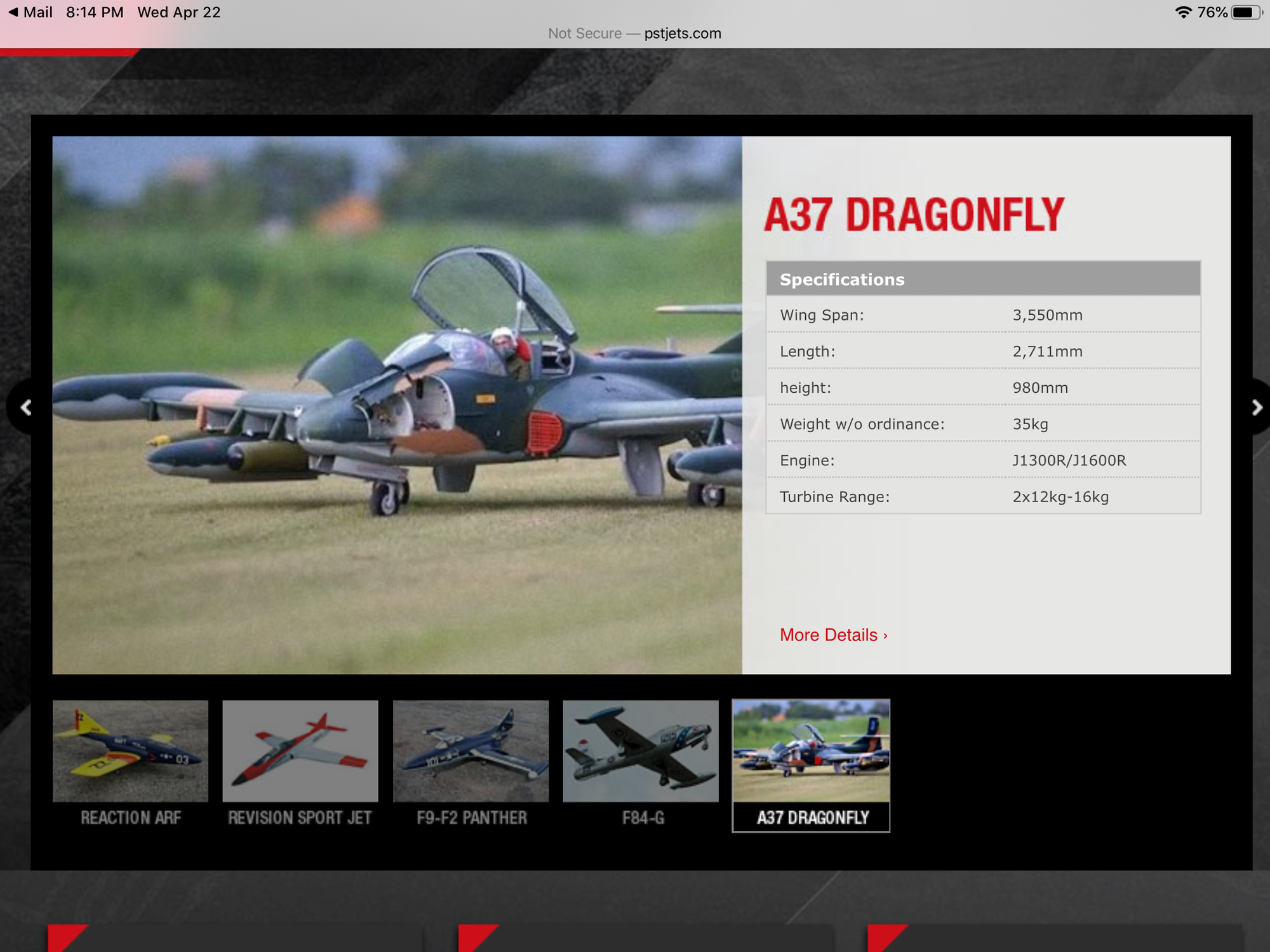Image resolution: width=1270 pixels, height=952 pixels.
Task: Click the Engine: label
Action: (807, 460)
